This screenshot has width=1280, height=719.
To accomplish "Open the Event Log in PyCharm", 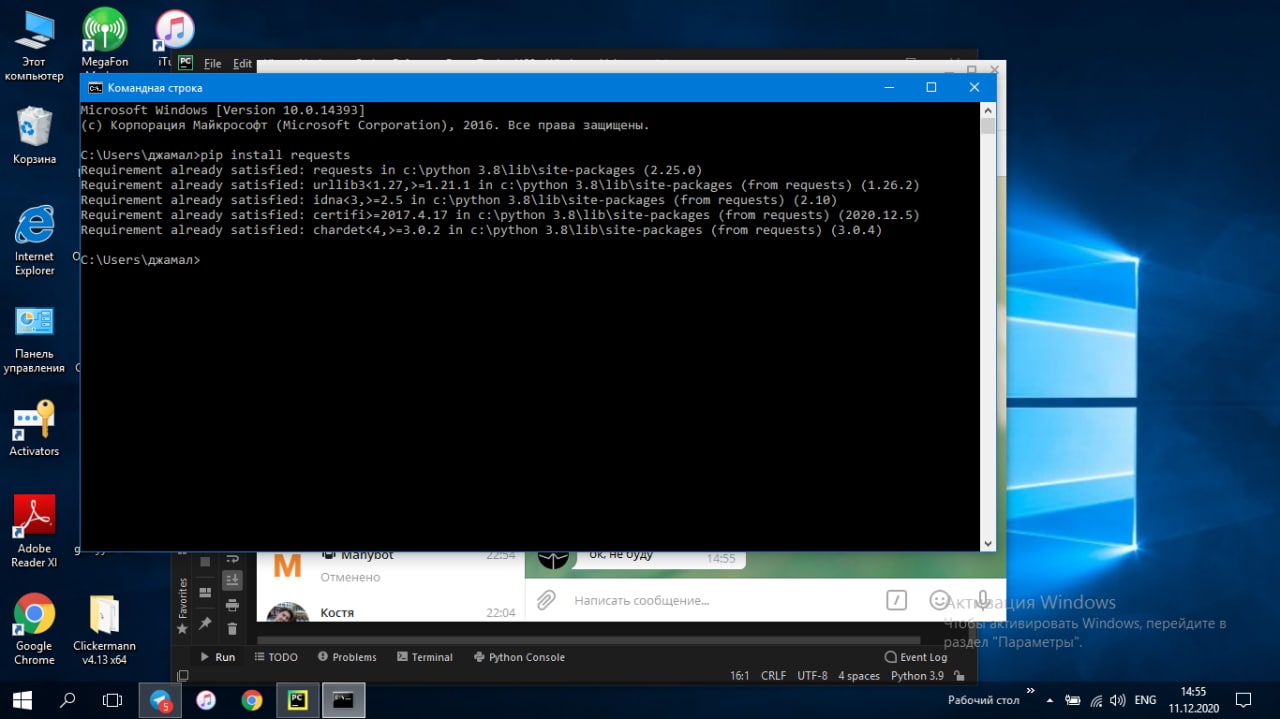I will tap(916, 657).
